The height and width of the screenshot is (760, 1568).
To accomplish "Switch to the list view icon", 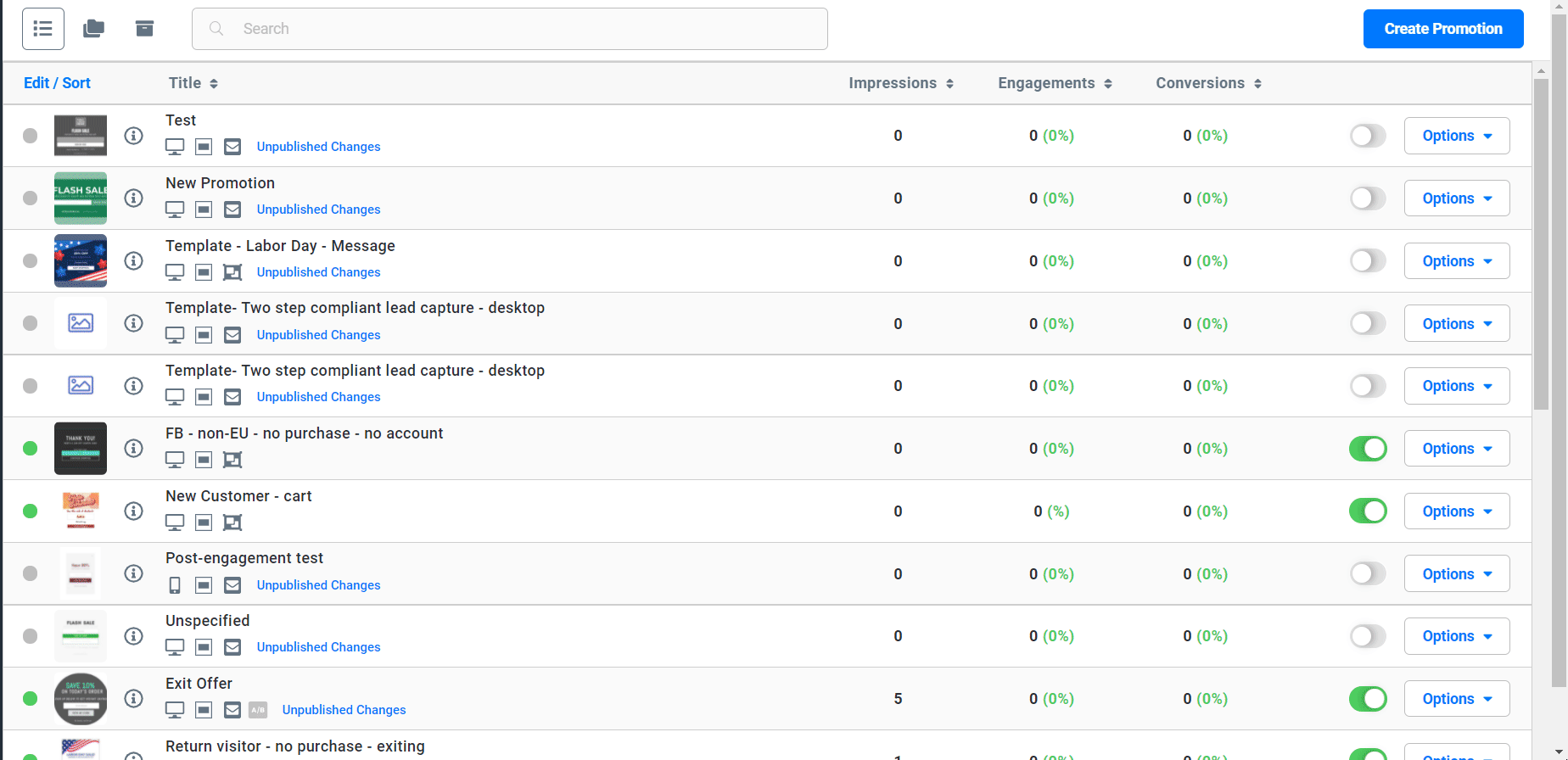I will point(42,29).
